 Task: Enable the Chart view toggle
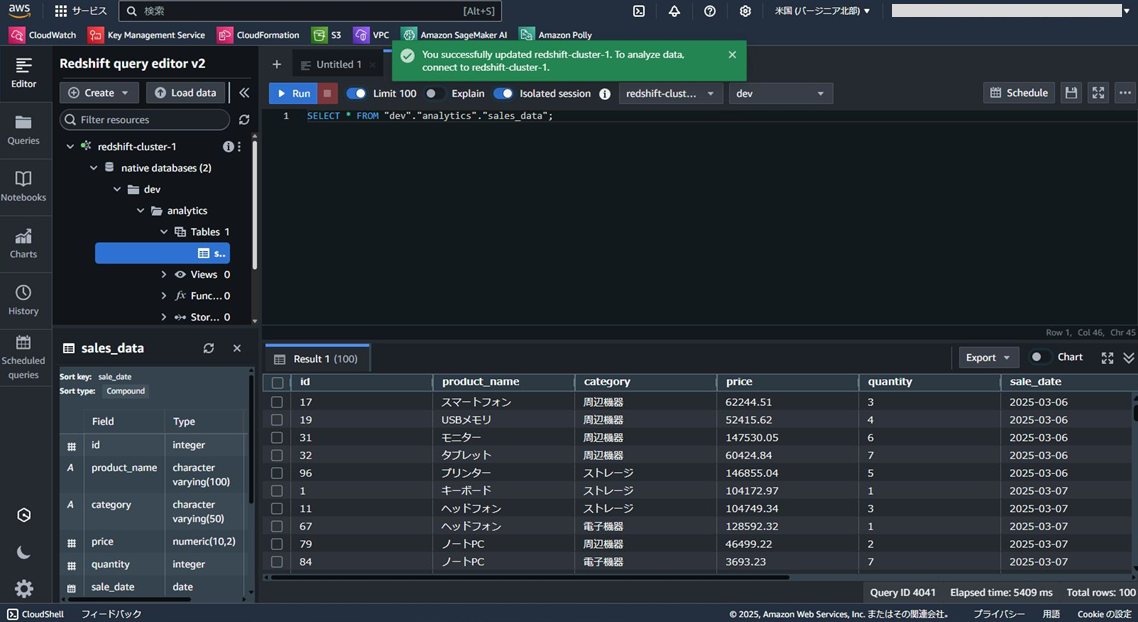(1038, 357)
